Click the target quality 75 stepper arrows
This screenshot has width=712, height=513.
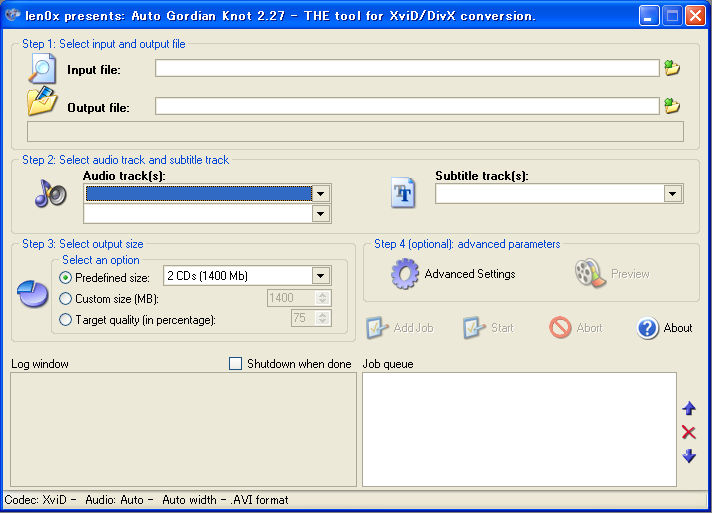point(322,318)
